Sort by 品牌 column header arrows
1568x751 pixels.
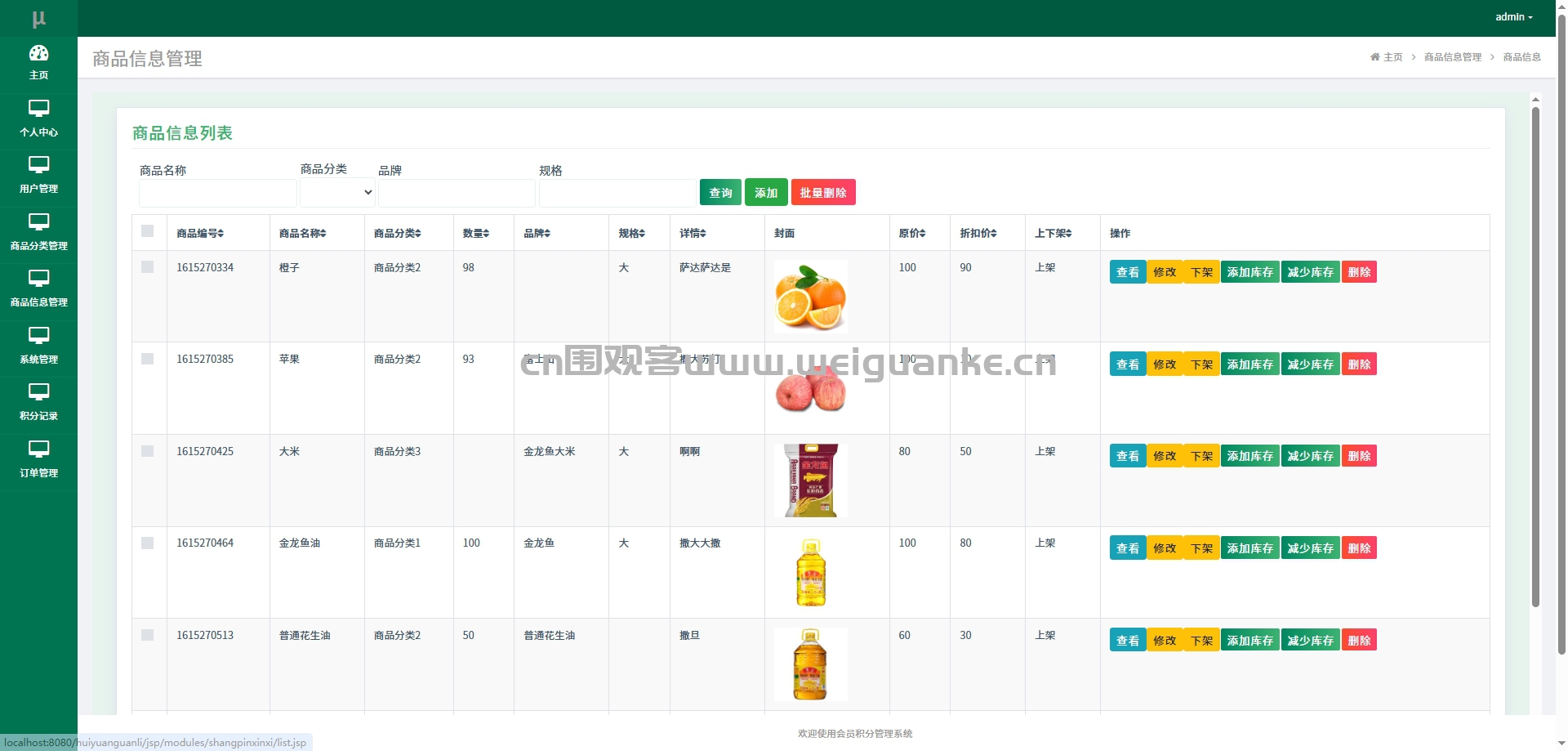point(548,234)
